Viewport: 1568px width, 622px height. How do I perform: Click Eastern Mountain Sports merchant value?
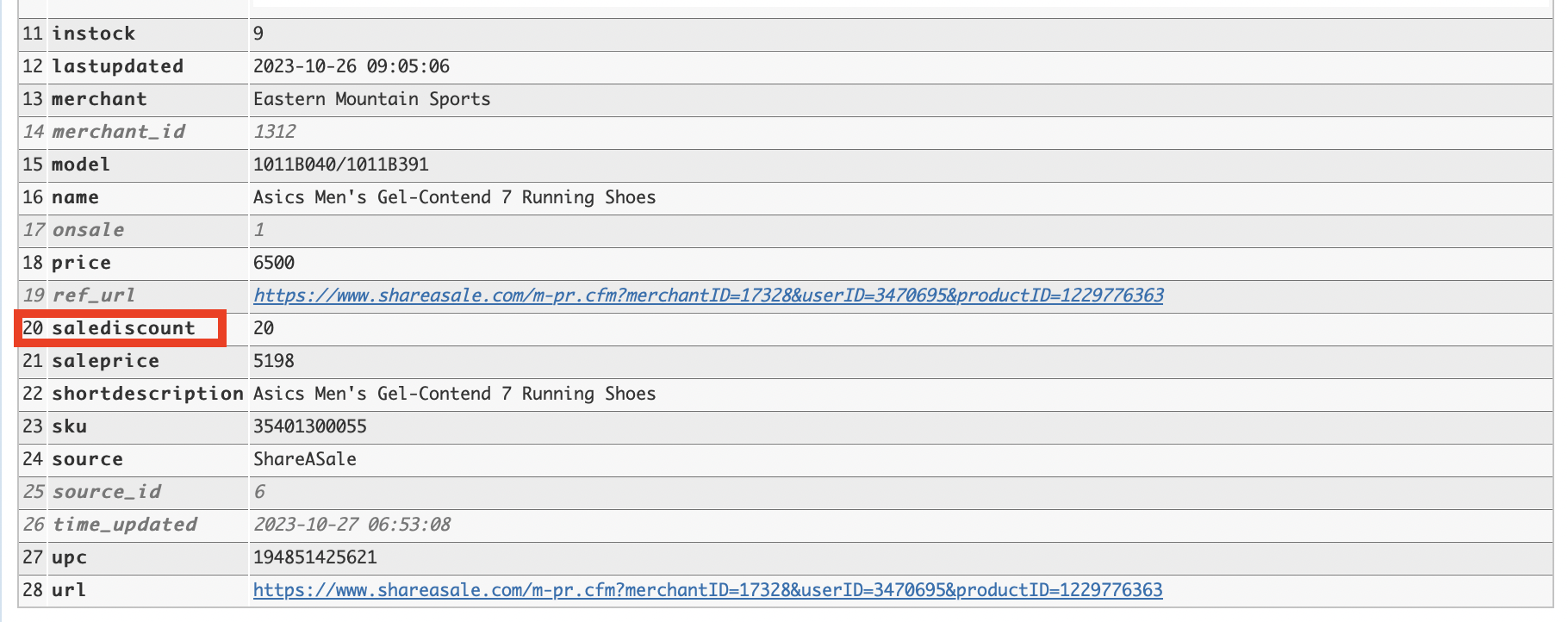(371, 99)
